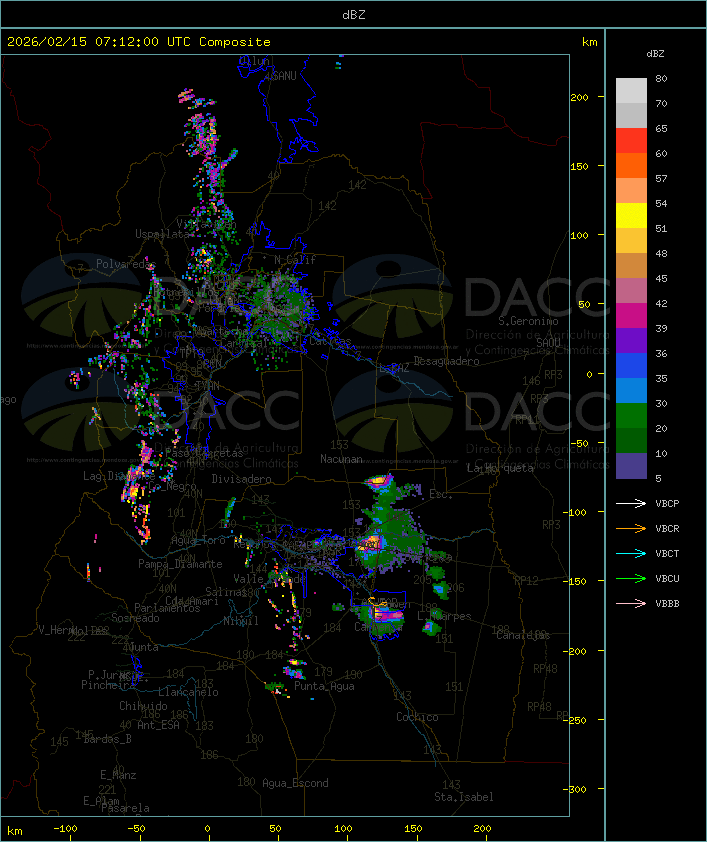Click the E_Manz map label
707x842 pixels.
[118, 775]
